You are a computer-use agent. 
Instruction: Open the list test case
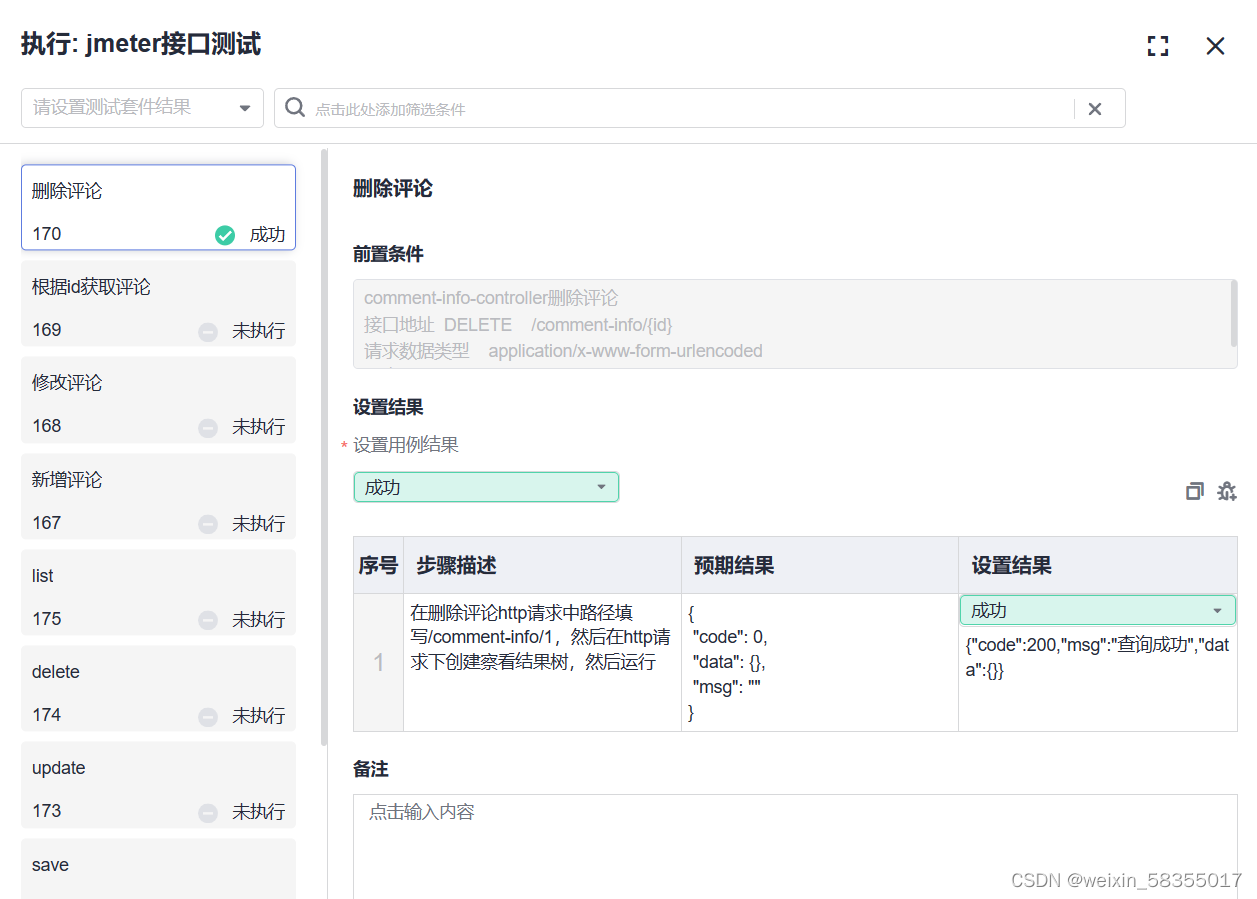click(158, 592)
